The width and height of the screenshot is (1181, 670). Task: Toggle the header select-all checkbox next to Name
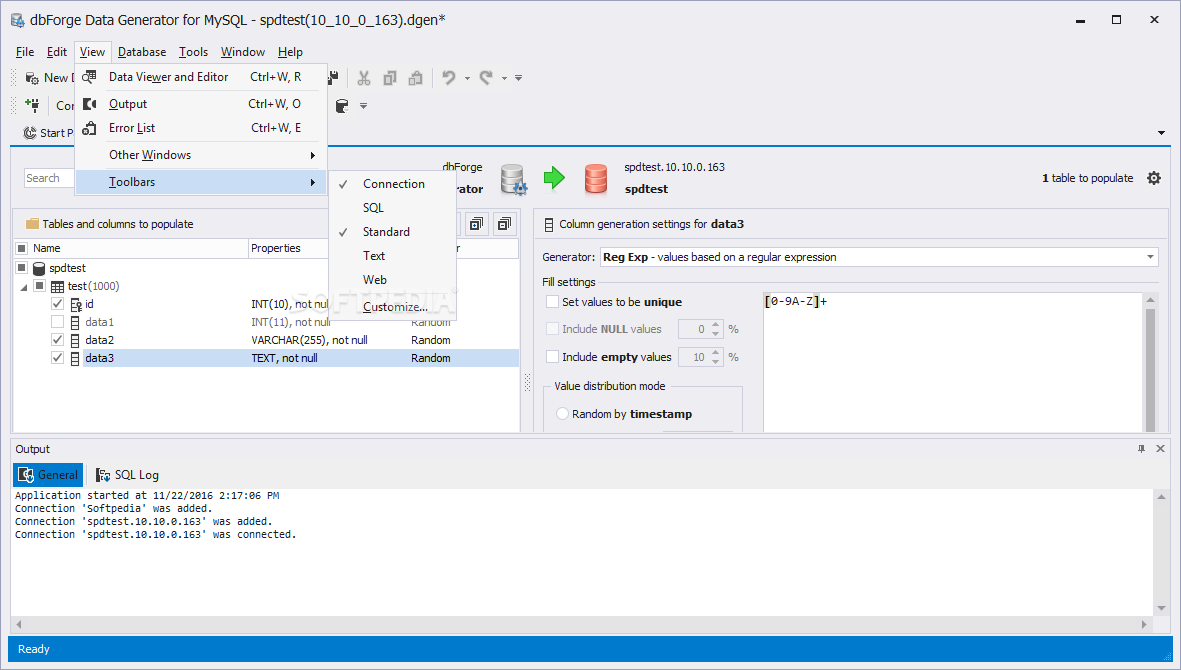click(x=22, y=248)
